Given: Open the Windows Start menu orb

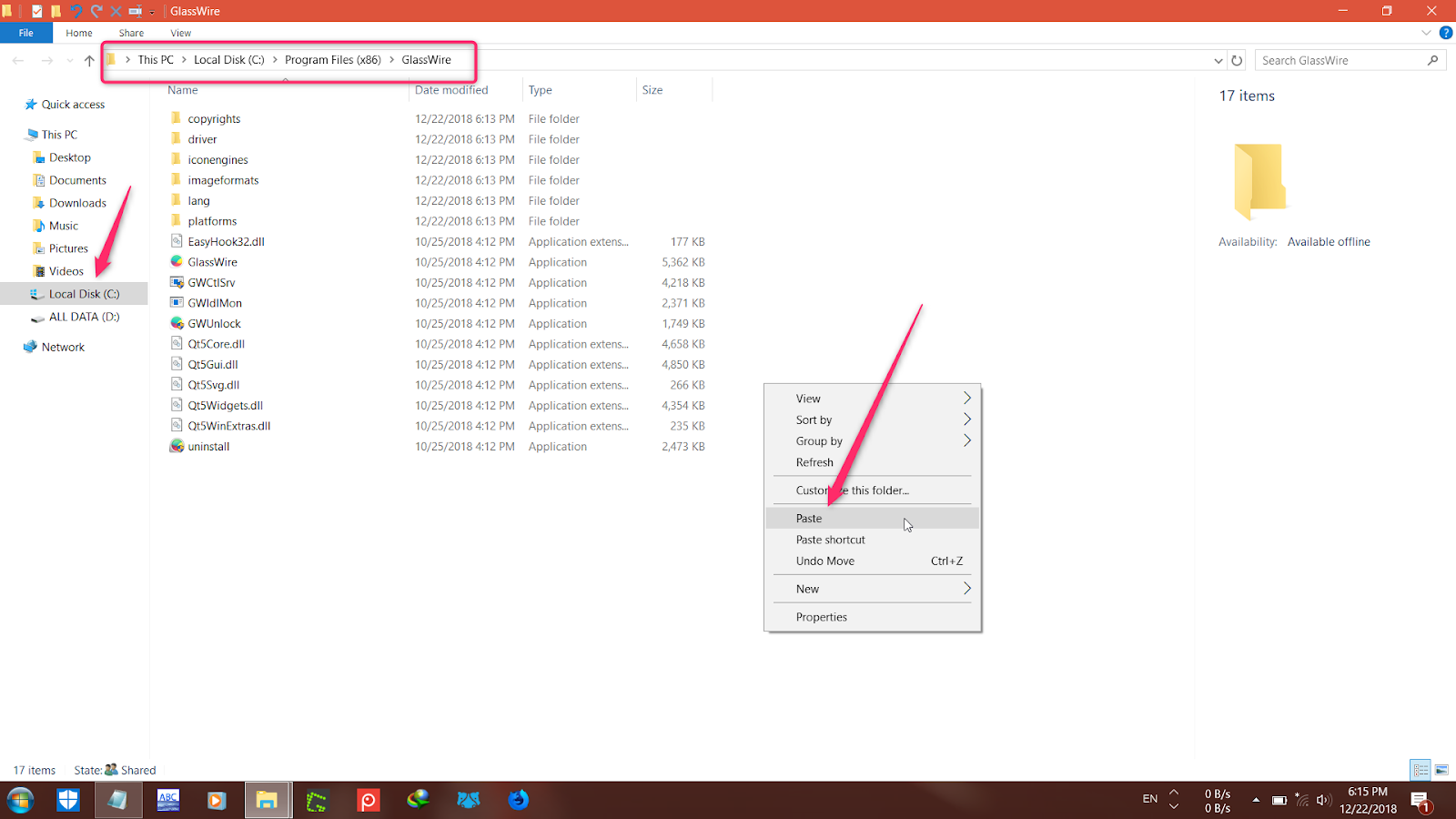Looking at the screenshot, I should click(20, 800).
